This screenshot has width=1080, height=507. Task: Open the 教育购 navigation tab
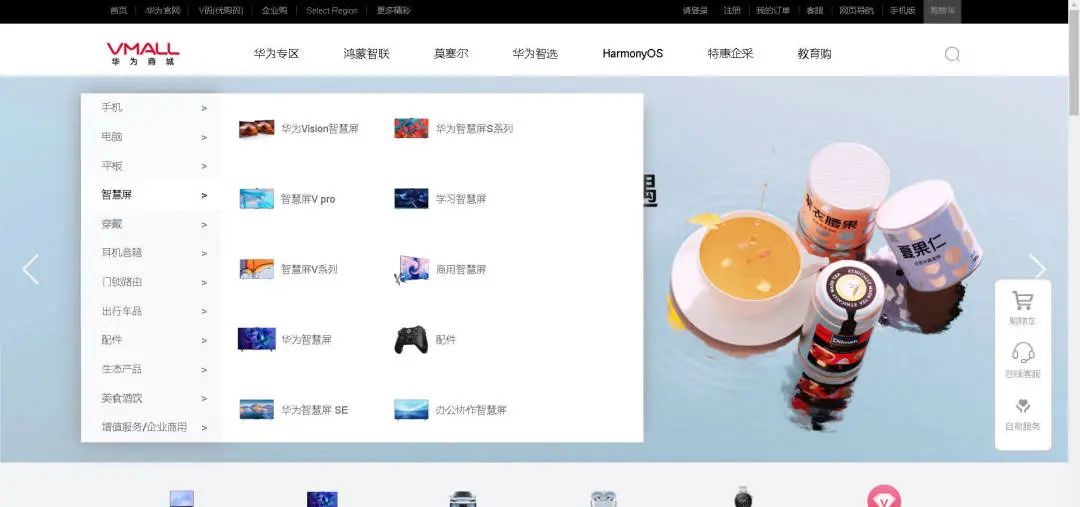point(814,54)
